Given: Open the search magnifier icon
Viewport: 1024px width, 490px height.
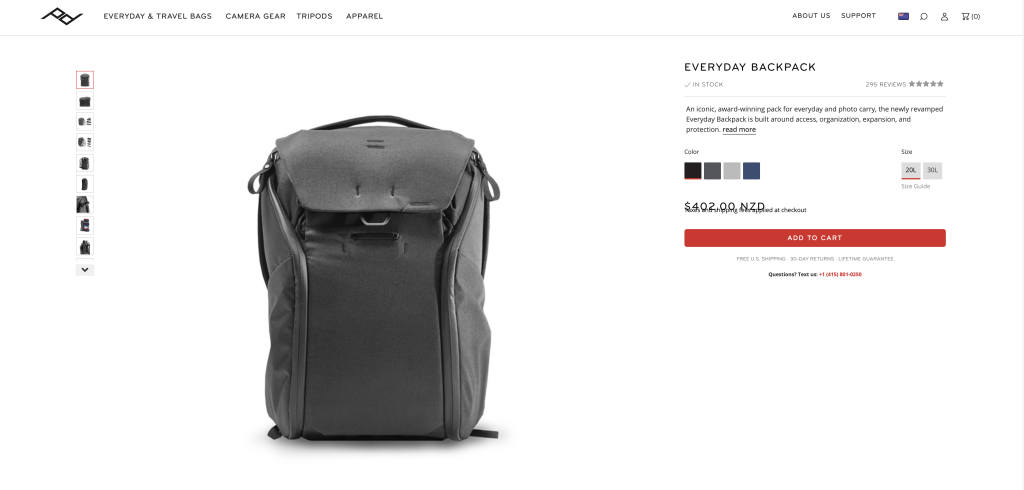Looking at the screenshot, I should tap(923, 16).
